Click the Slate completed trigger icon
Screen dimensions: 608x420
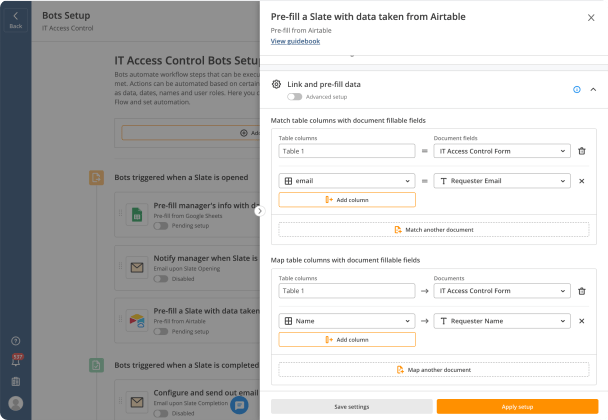tap(96, 365)
